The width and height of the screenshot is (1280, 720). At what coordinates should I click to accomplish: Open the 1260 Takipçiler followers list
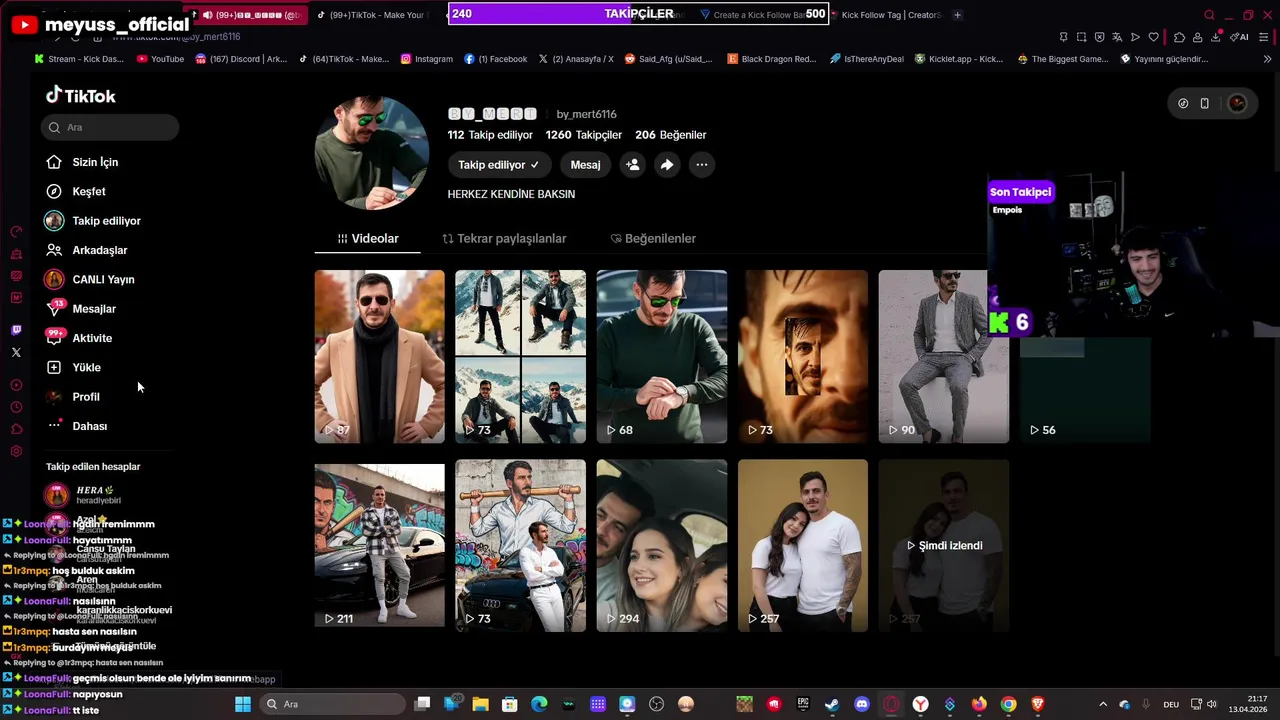[x=584, y=135]
